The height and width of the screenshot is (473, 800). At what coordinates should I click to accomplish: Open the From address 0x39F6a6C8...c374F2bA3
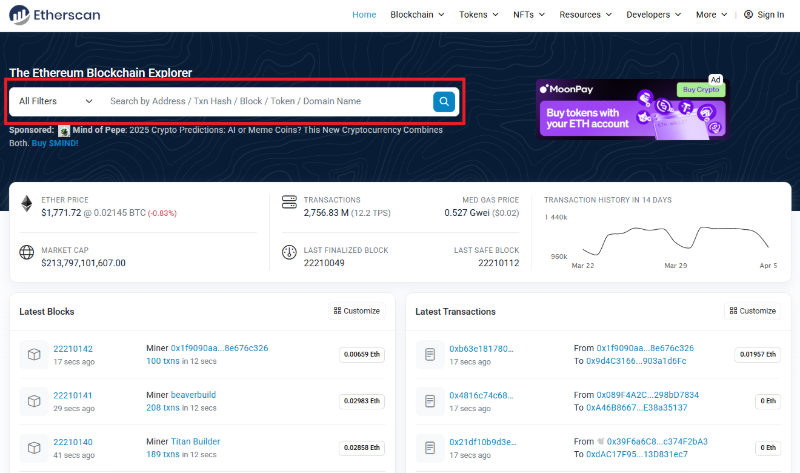[657, 441]
